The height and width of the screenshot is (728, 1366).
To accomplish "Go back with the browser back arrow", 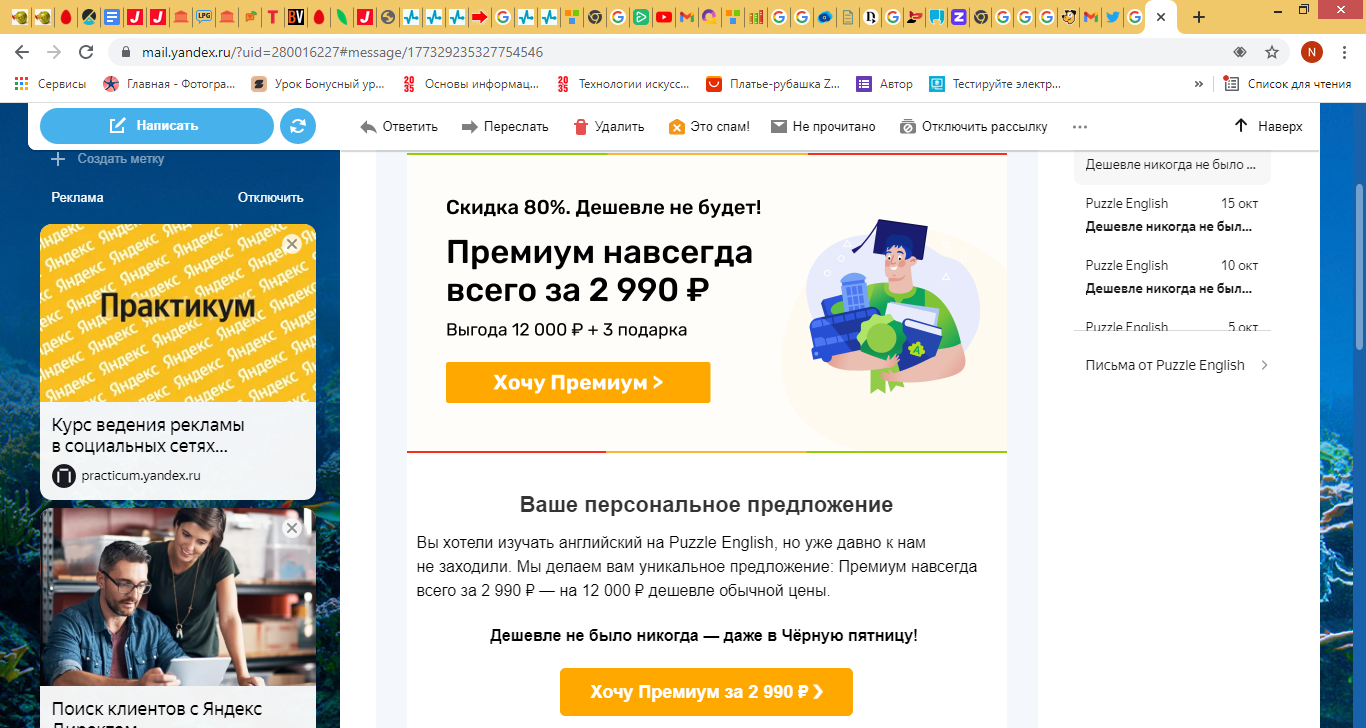I will (22, 52).
